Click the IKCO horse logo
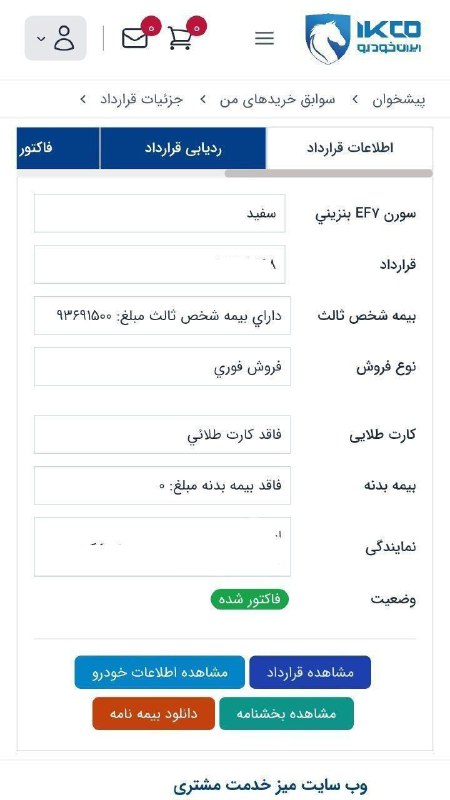The width and height of the screenshot is (450, 800). click(328, 38)
